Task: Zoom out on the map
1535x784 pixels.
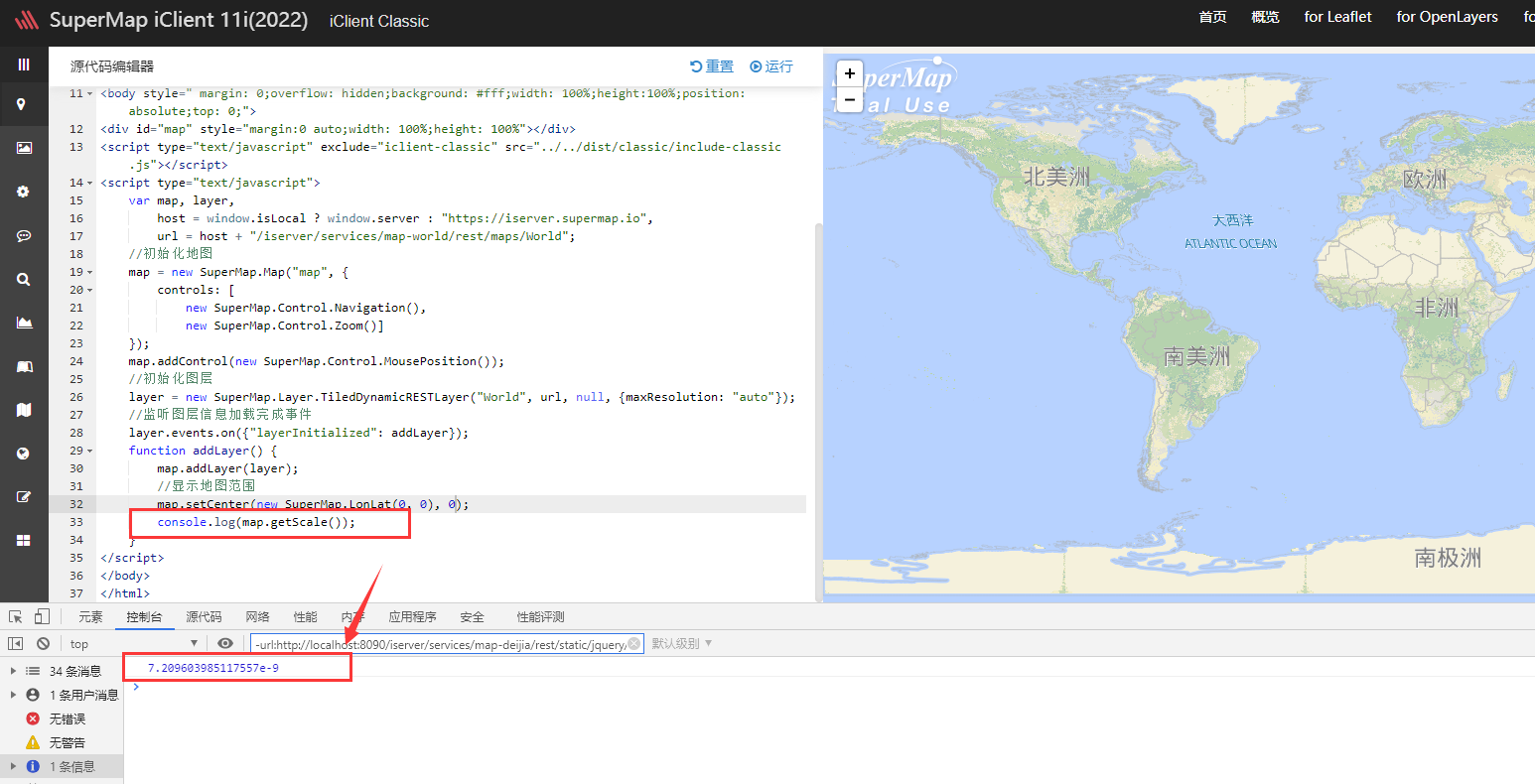Action: [849, 99]
